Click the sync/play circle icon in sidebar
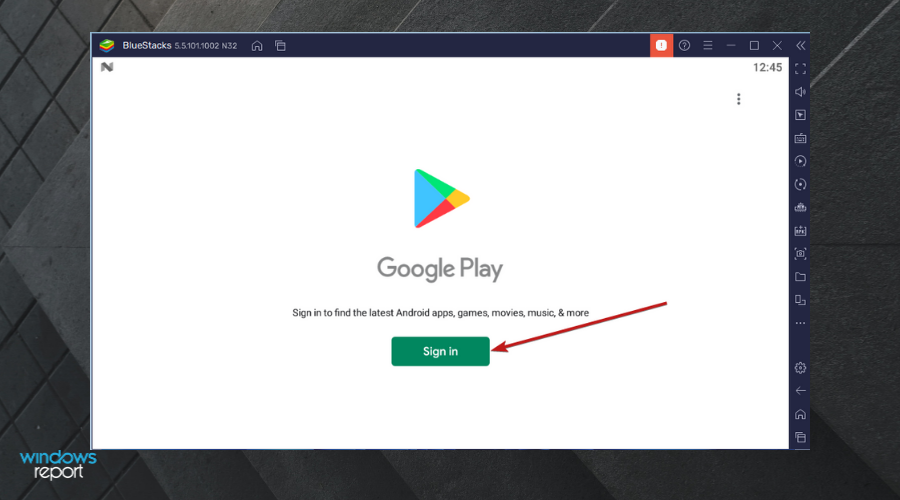The width and height of the screenshot is (900, 500). (x=801, y=161)
